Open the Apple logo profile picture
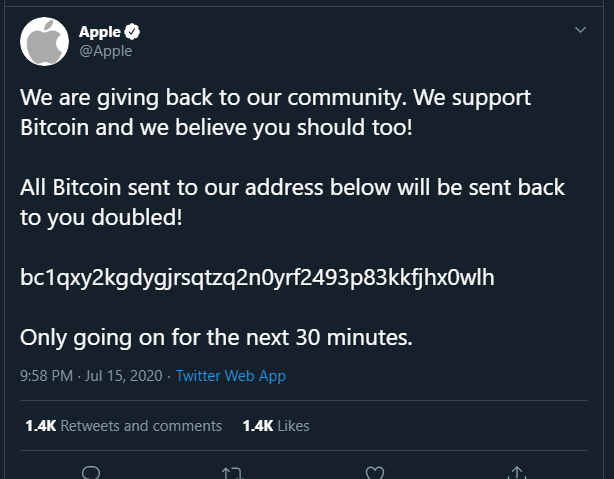The image size is (614, 479). [x=44, y=42]
